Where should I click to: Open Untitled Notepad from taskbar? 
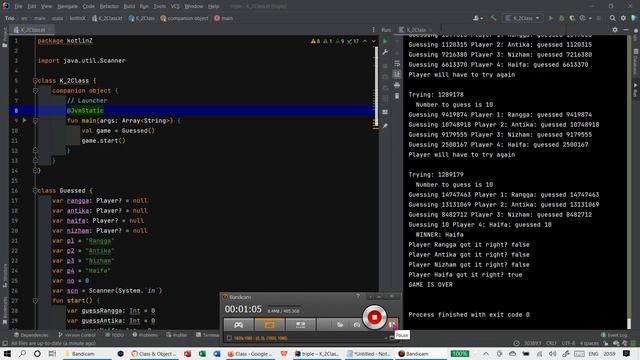pyautogui.click(x=369, y=353)
